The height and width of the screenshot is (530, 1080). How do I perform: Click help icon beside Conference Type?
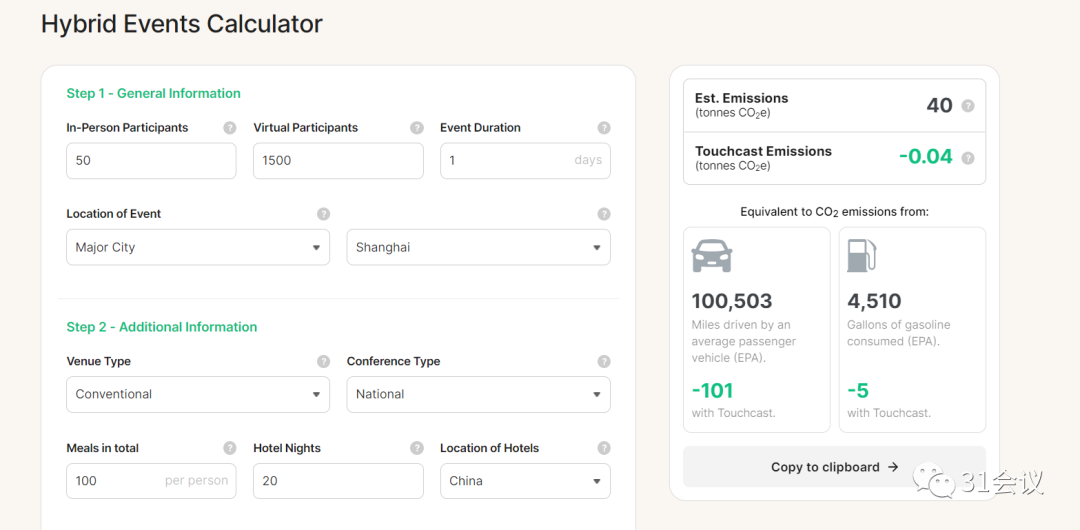tap(604, 362)
